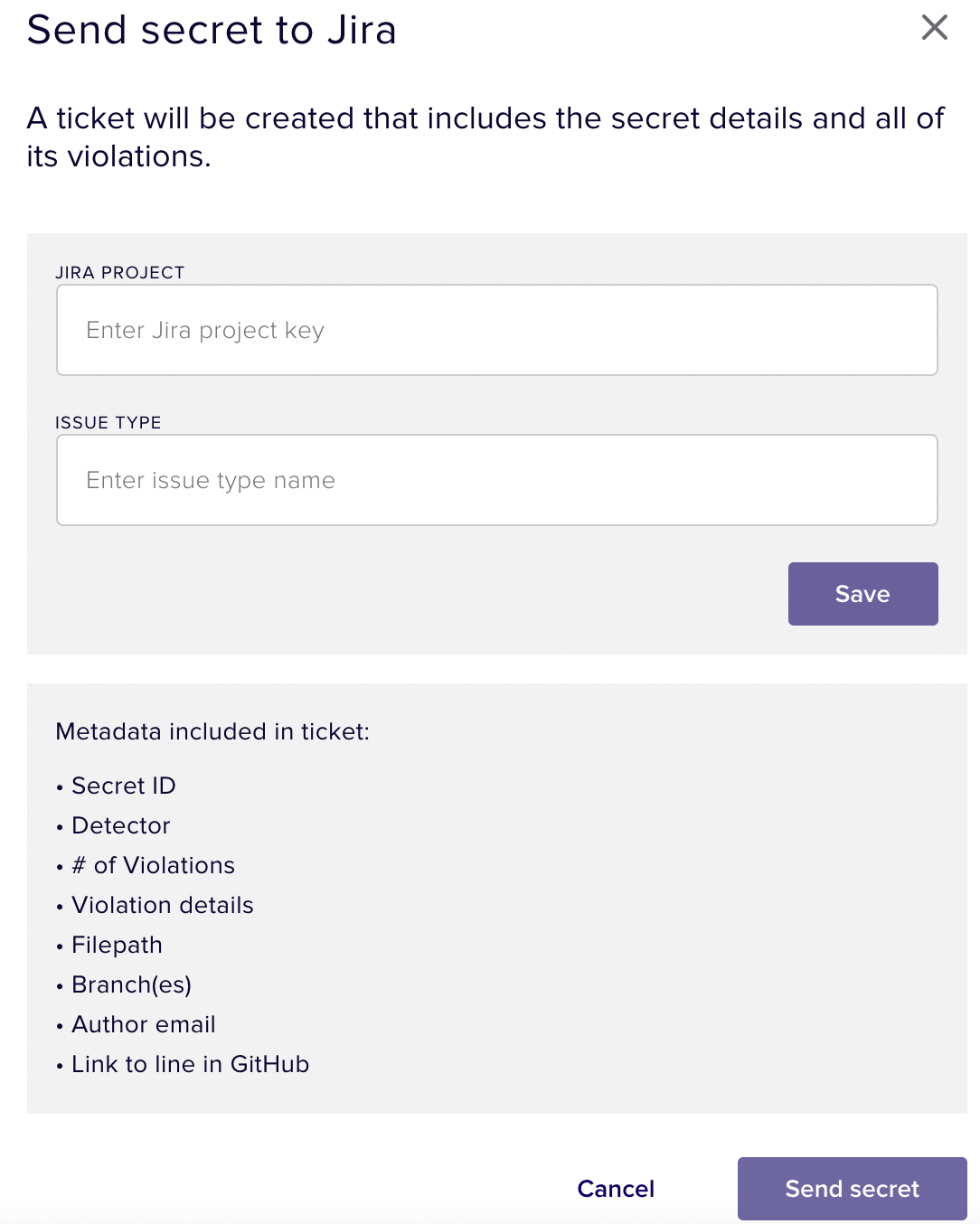This screenshot has width=980, height=1224.
Task: Focus the issue type name field
Action: 496,480
